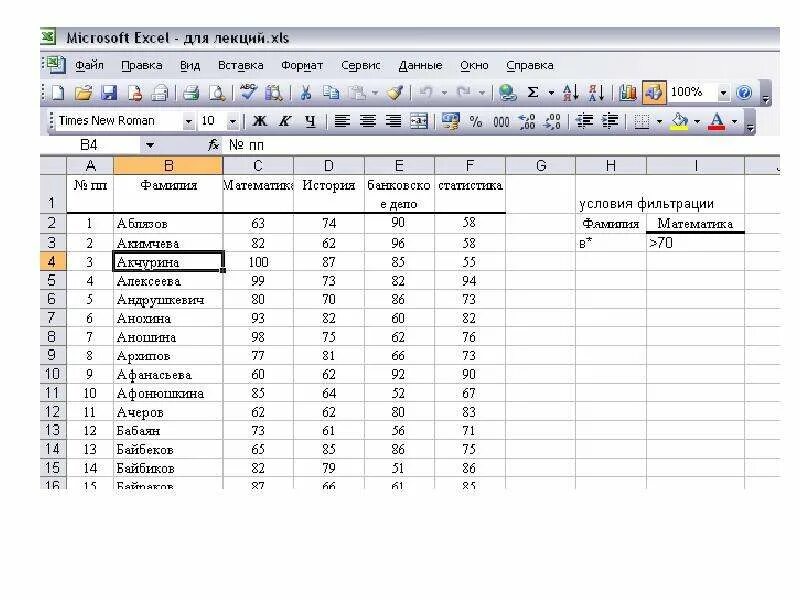Image resolution: width=800 pixels, height=600 pixels.
Task: Decrease decimal places icon
Action: pos(553,121)
